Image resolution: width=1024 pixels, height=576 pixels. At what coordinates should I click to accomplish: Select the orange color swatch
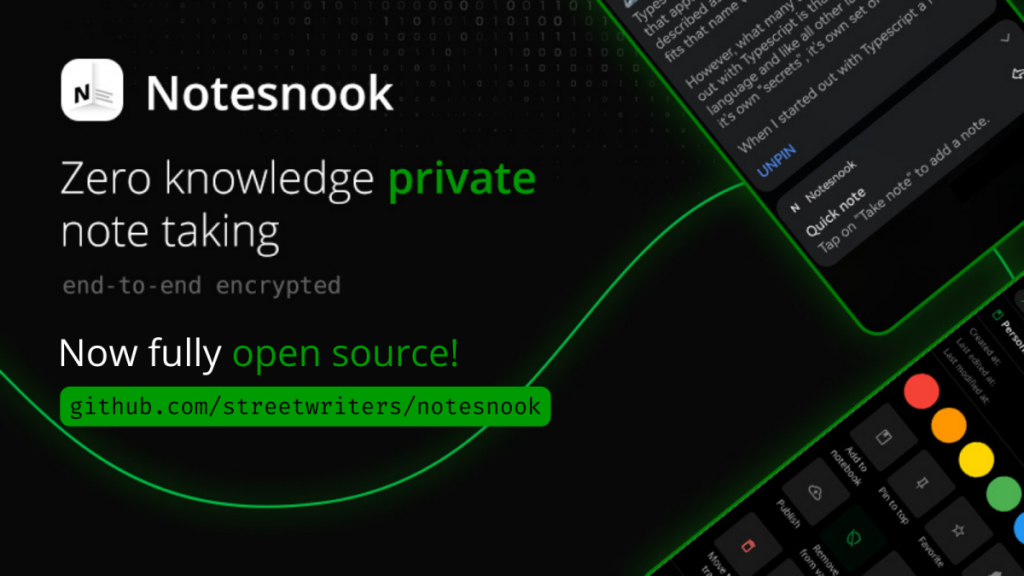tap(949, 425)
